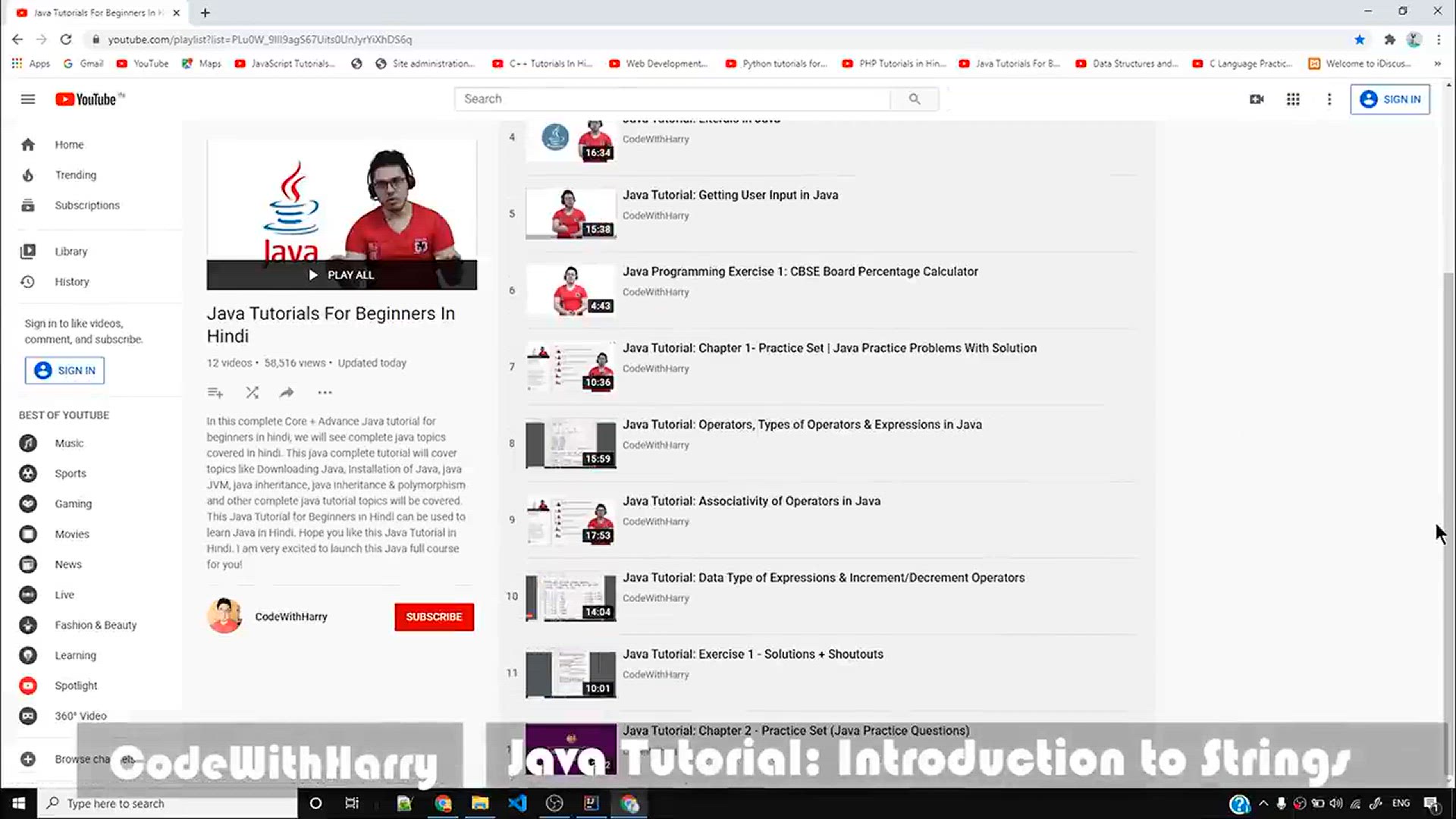This screenshot has width=1456, height=819.
Task: Open the YouTube apps grid icon
Action: [1293, 99]
